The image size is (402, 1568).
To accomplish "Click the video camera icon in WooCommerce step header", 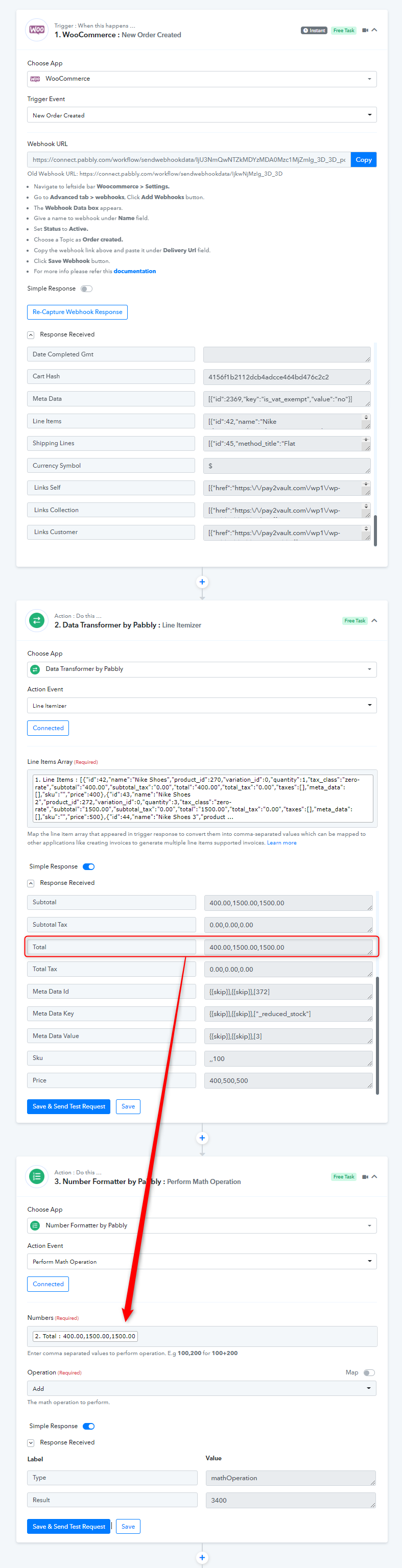I will (365, 30).
